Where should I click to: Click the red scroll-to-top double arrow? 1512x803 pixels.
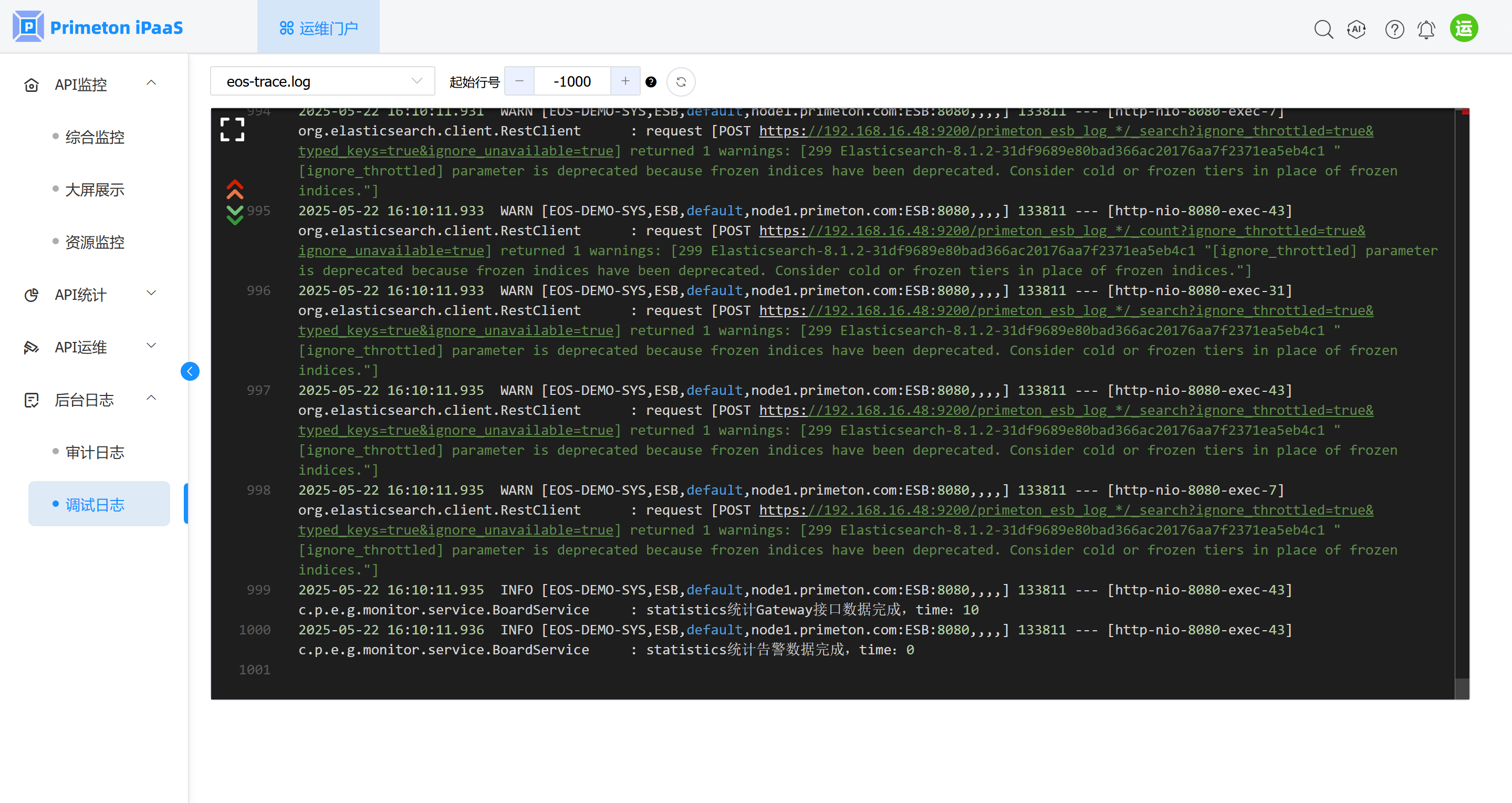(235, 189)
